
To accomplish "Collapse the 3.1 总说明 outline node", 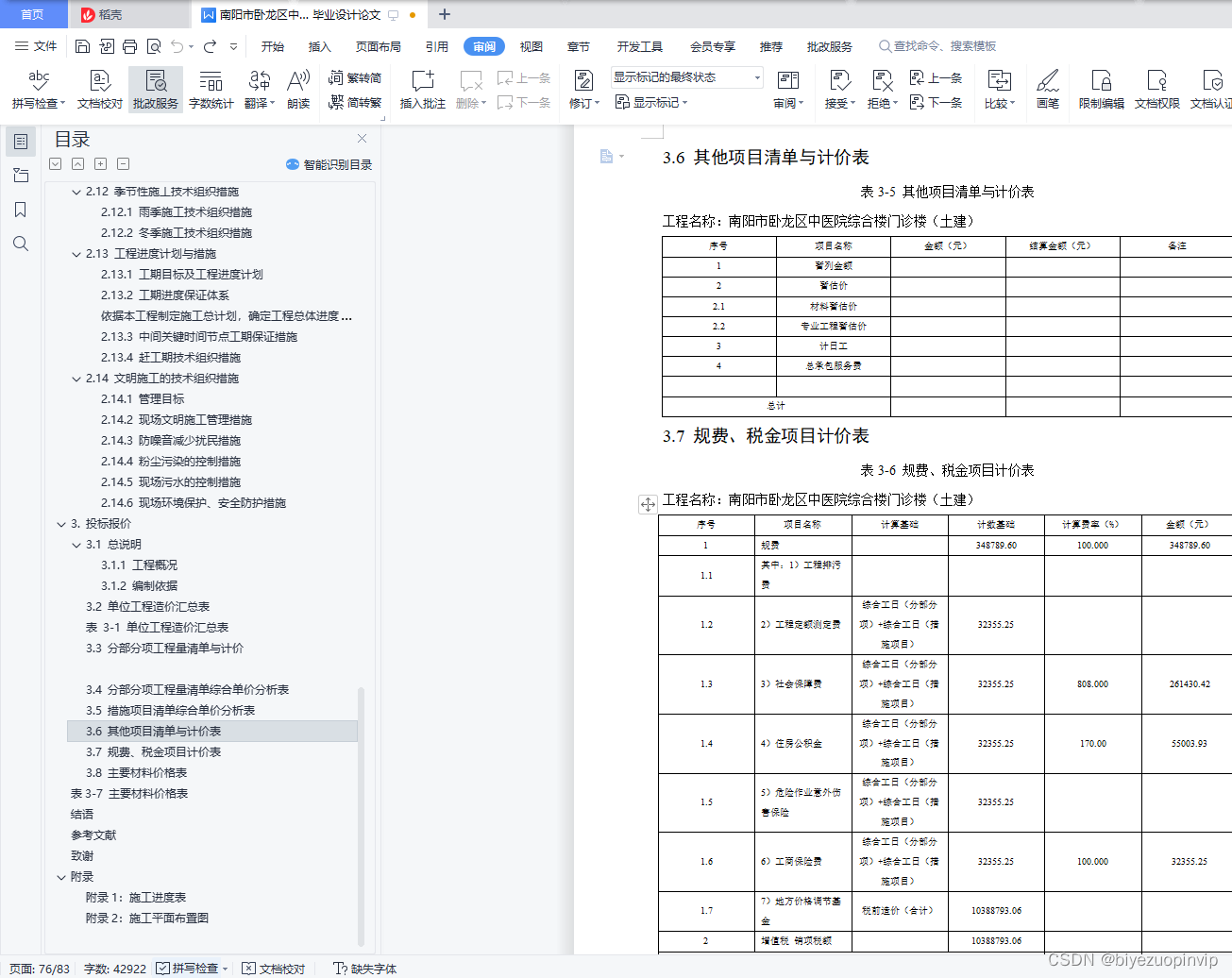I will click(x=76, y=545).
